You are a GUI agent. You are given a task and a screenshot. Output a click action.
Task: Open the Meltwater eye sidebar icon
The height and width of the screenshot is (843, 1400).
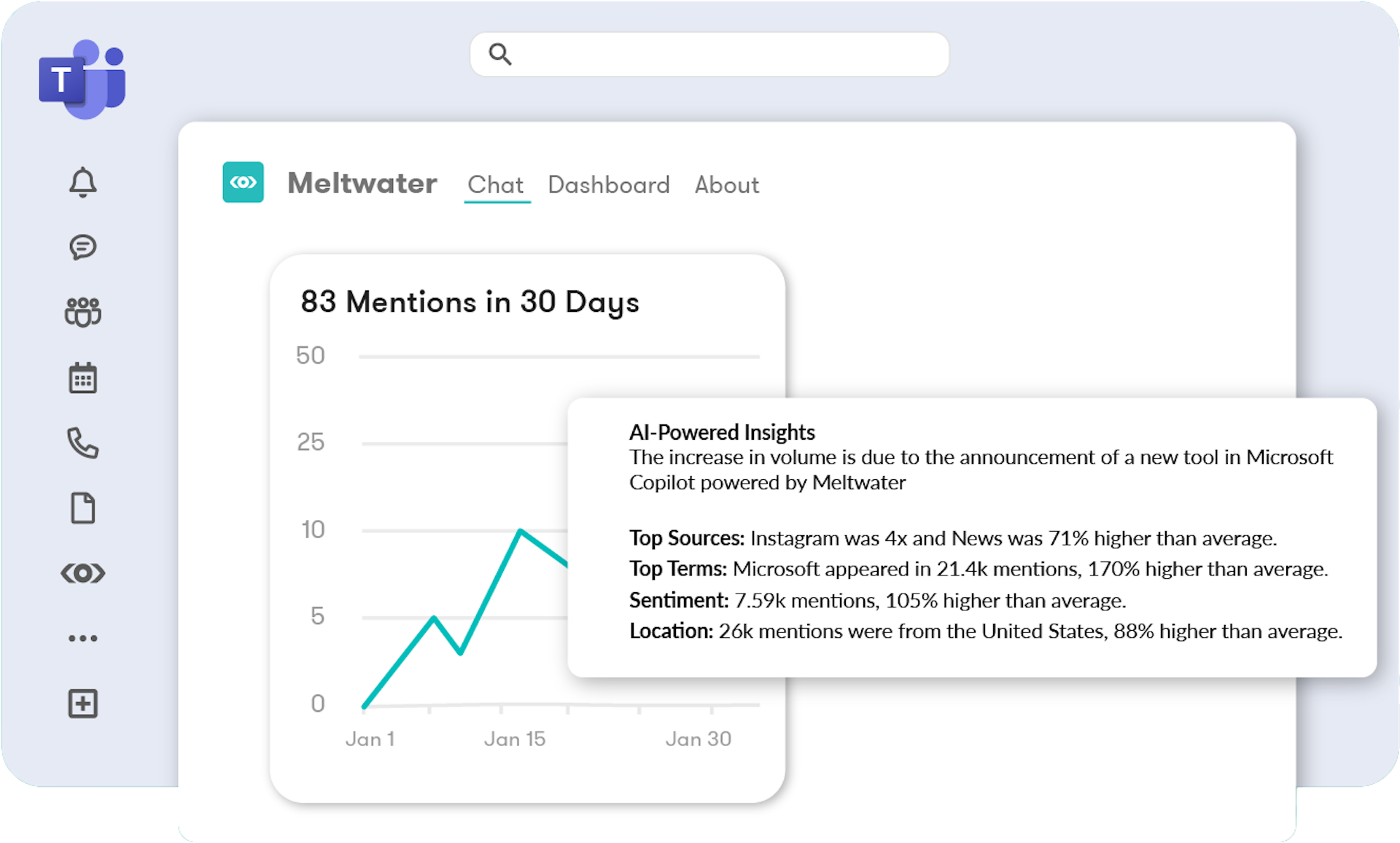[x=83, y=573]
